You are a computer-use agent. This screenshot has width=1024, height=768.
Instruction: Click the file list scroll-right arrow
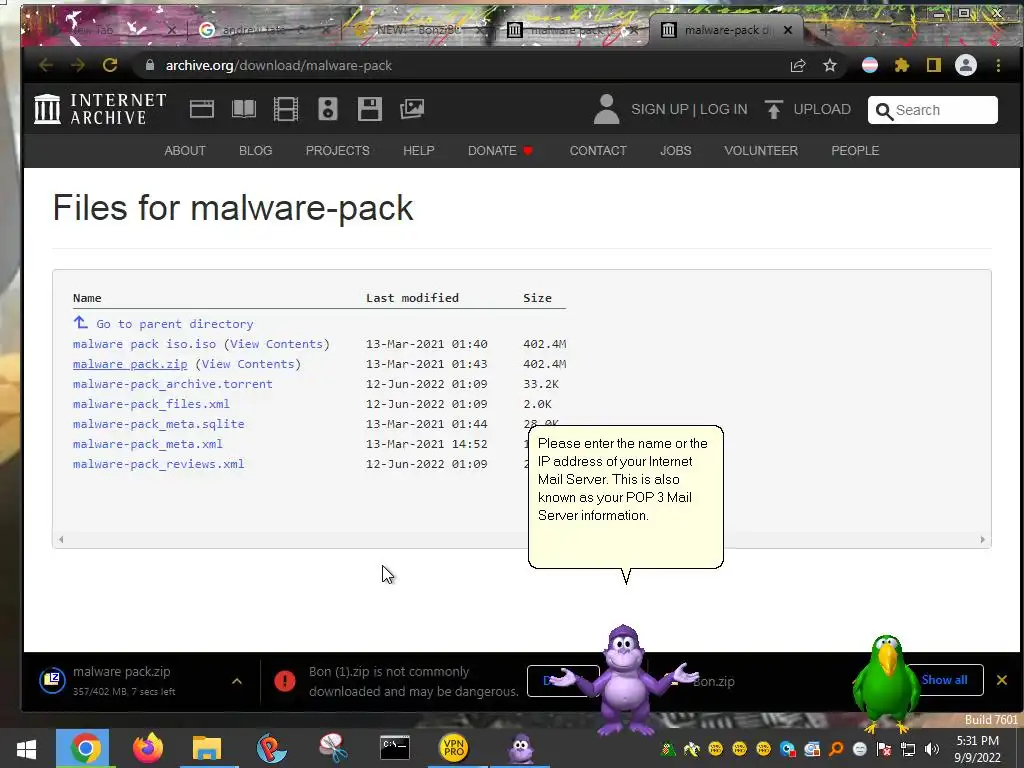[x=982, y=539]
